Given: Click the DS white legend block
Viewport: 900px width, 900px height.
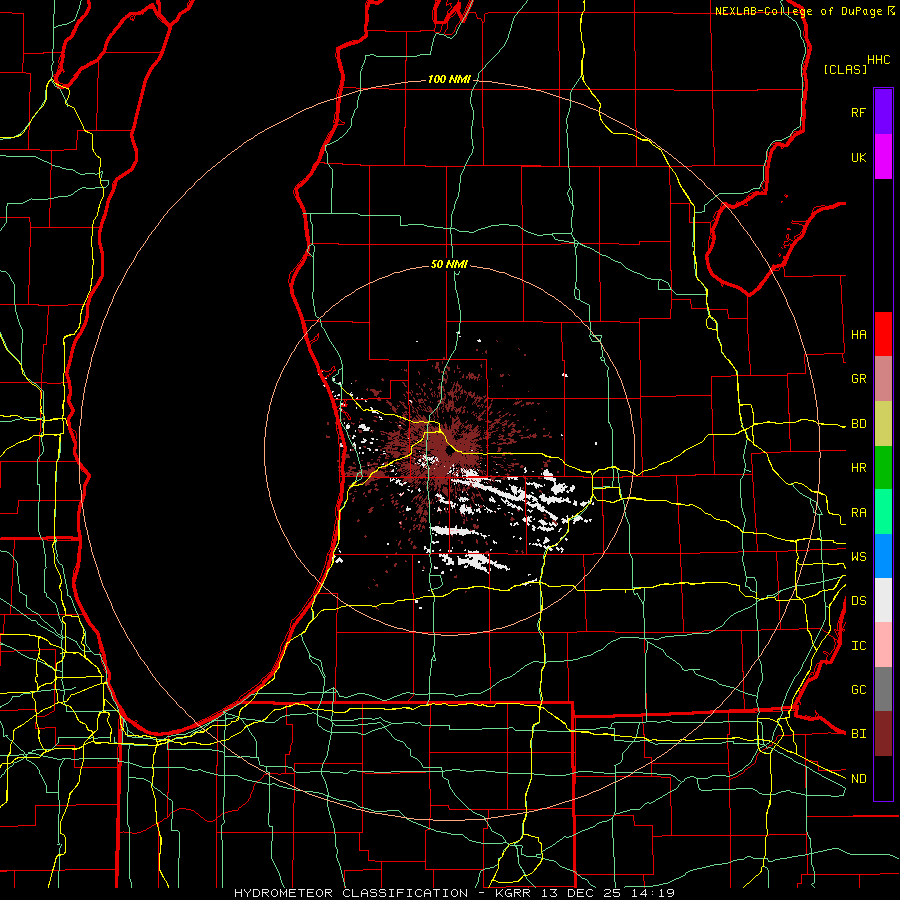Looking at the screenshot, I should point(883,600).
